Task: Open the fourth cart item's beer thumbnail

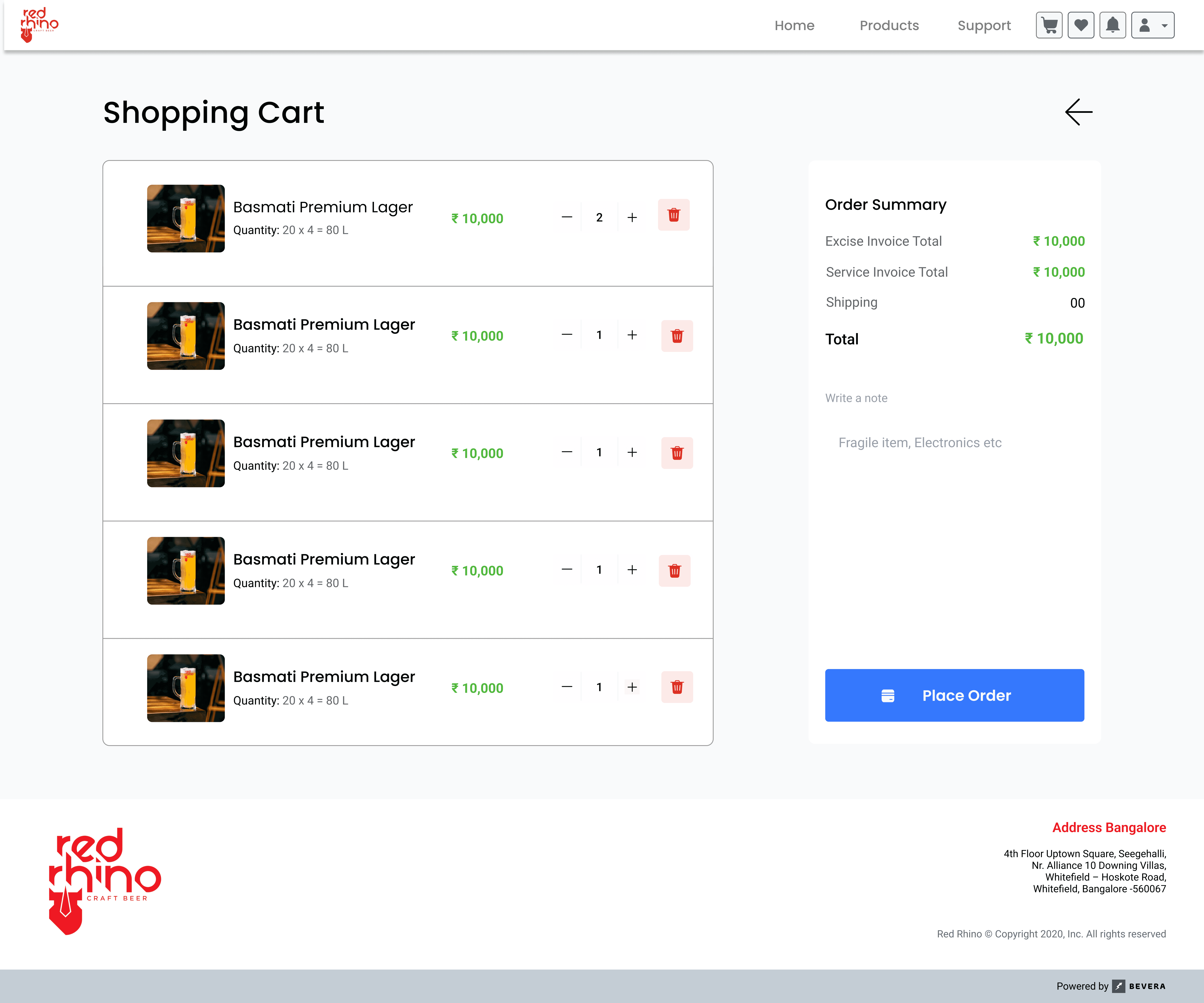Action: (x=186, y=571)
